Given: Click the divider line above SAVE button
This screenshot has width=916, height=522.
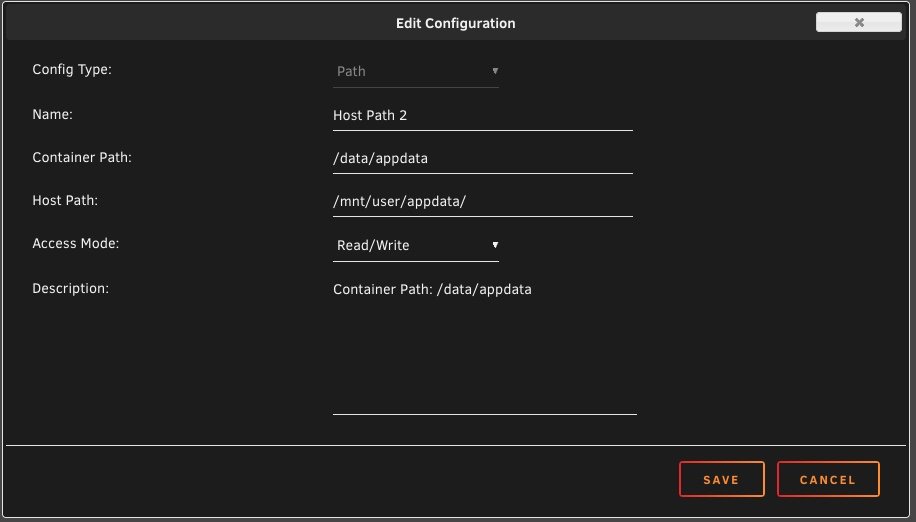Looking at the screenshot, I should click(456, 446).
